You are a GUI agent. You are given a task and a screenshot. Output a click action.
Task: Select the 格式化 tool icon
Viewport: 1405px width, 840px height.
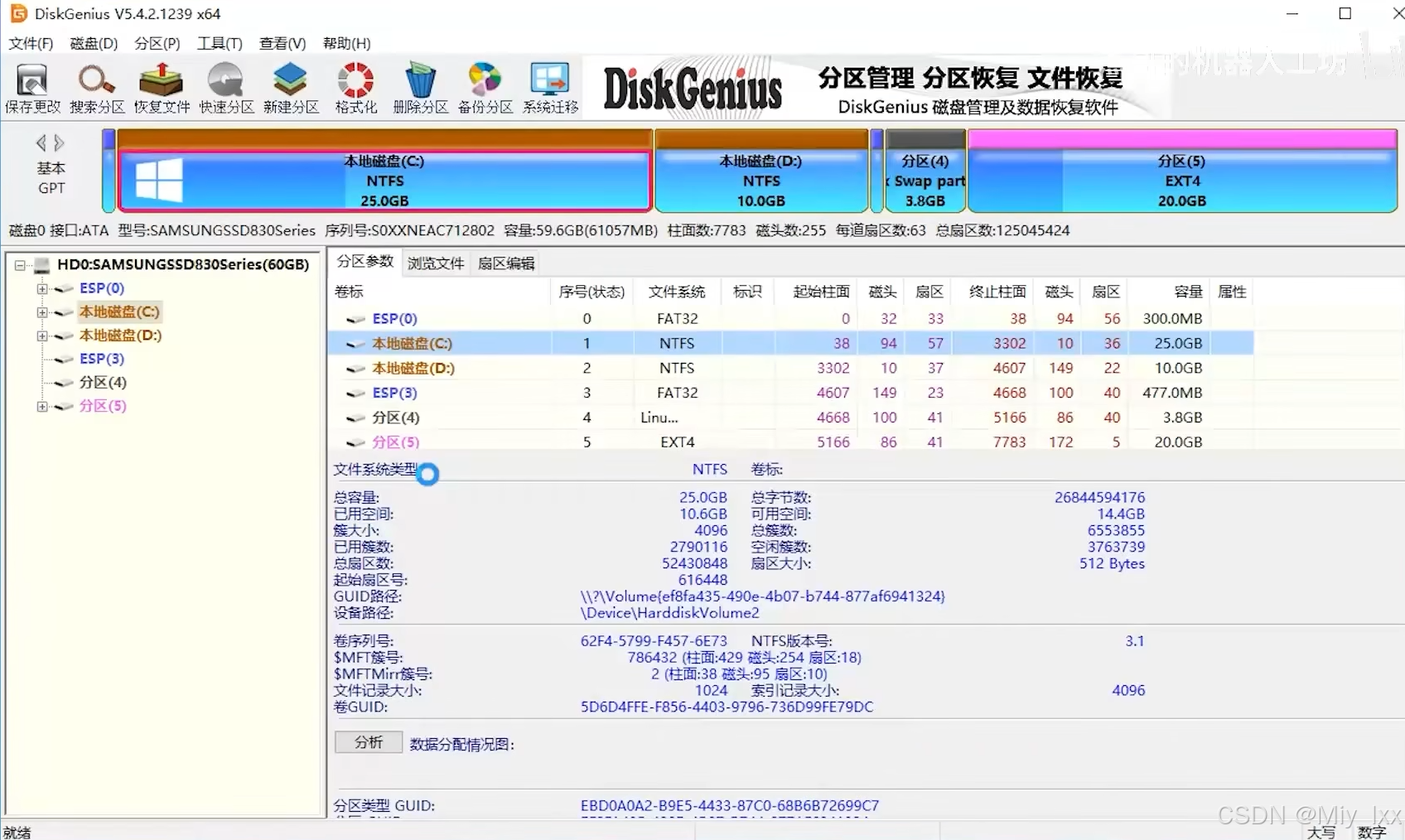(x=355, y=88)
